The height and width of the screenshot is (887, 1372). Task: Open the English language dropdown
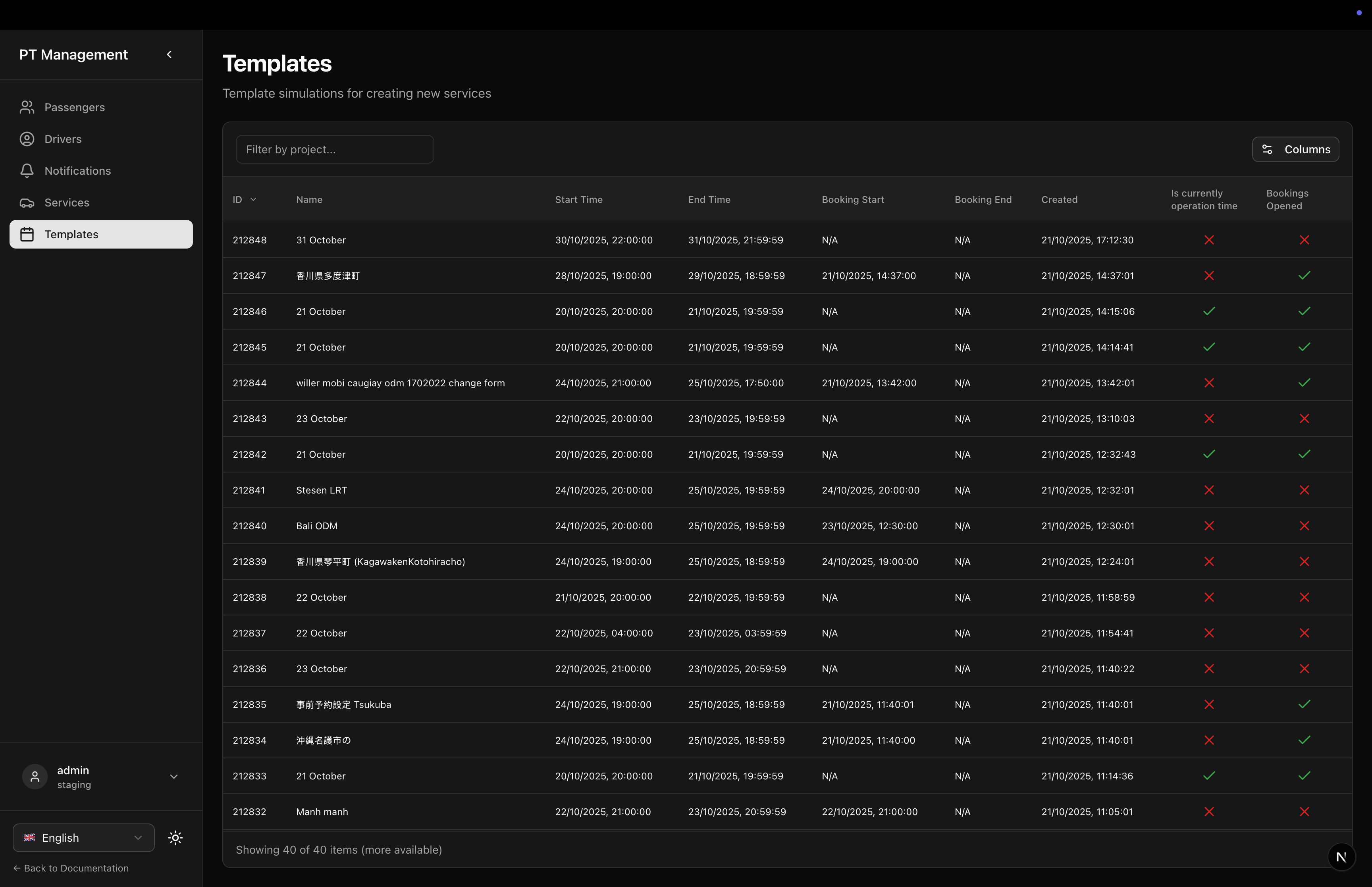[83, 837]
